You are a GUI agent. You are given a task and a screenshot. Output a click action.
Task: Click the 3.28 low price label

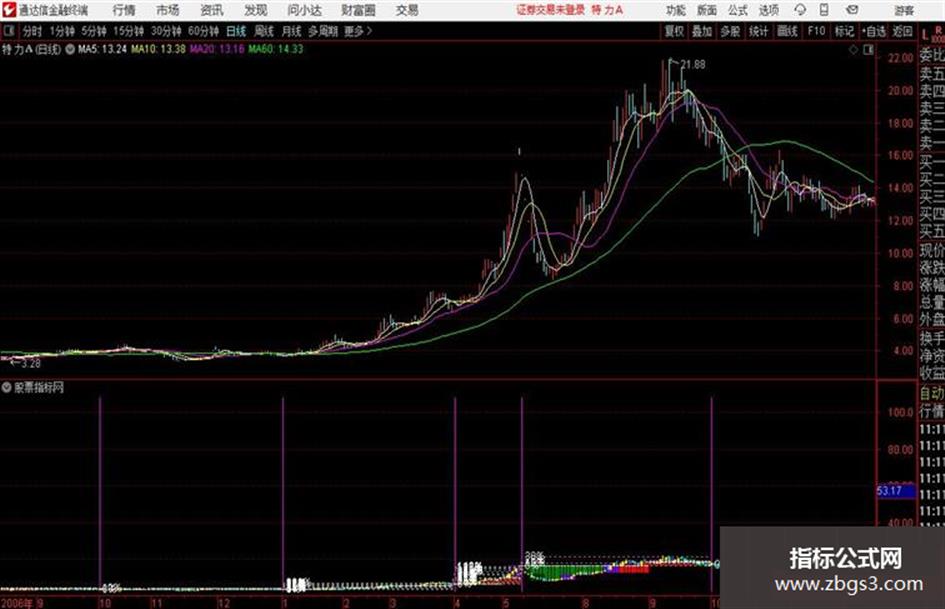30,364
